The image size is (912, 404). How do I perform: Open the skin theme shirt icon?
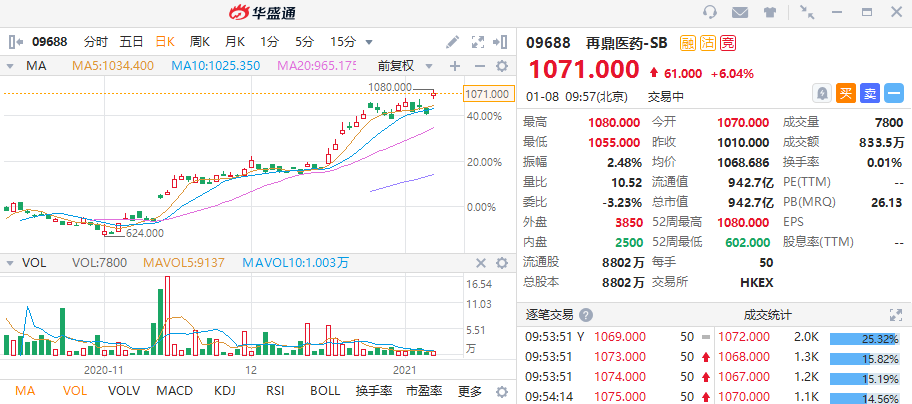point(770,12)
